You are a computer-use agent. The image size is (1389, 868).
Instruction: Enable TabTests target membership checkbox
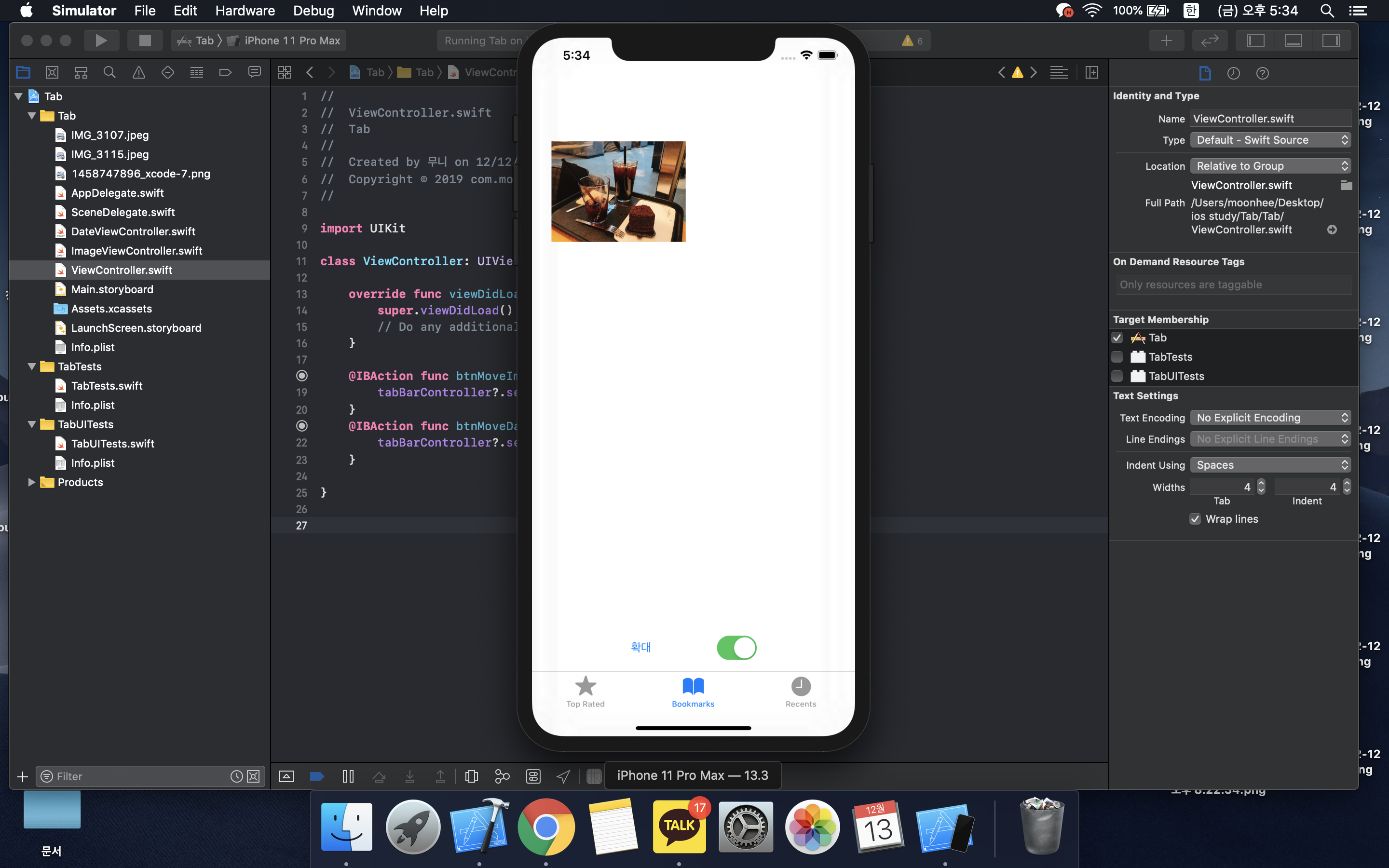pyautogui.click(x=1117, y=356)
